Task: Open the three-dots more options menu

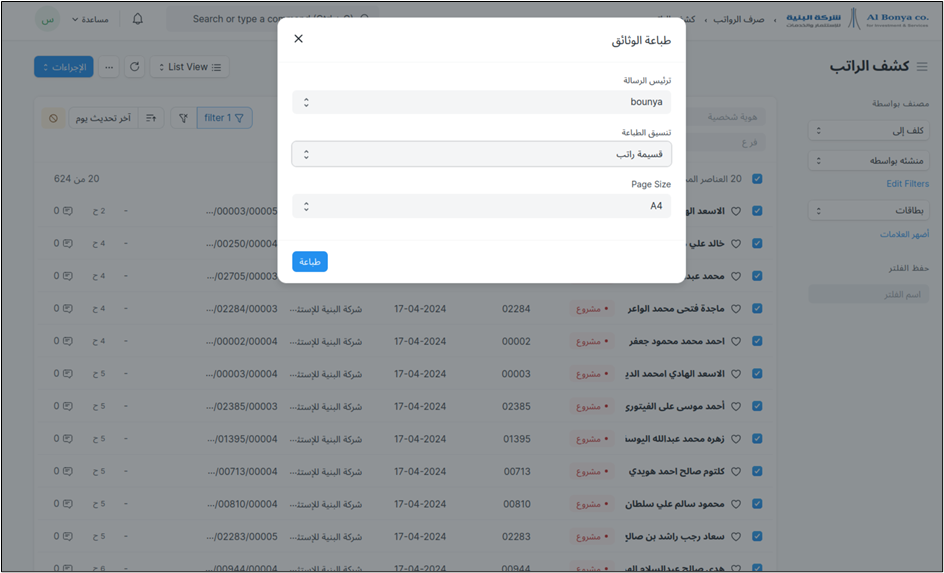Action: (x=109, y=67)
